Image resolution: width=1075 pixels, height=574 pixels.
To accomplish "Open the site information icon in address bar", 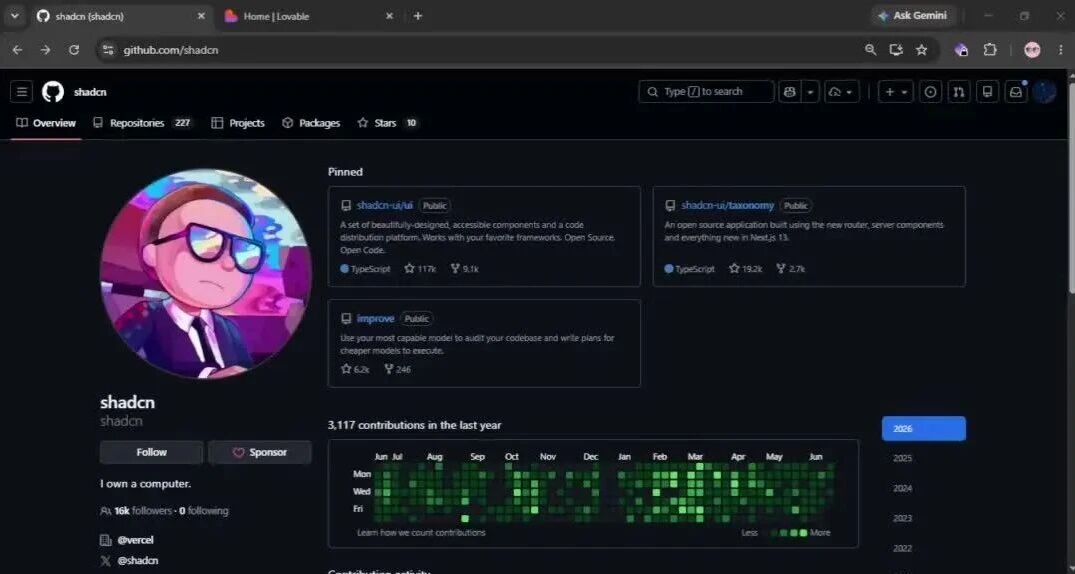I will pos(108,50).
